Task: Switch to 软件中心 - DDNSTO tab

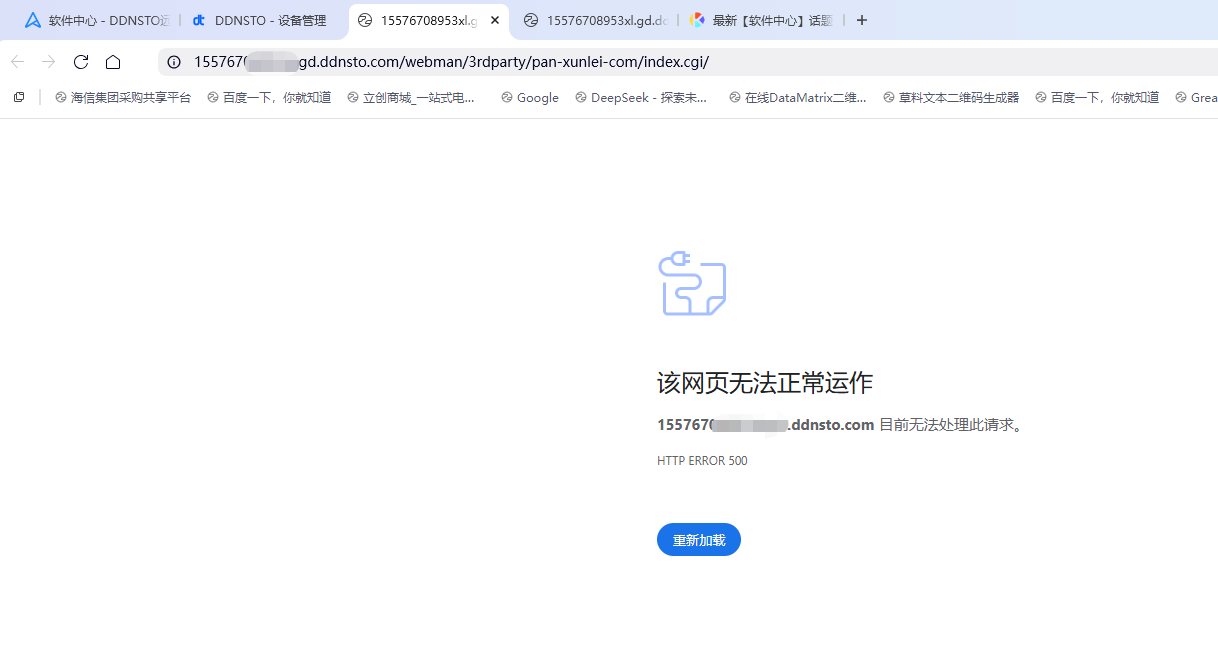Action: tap(100, 20)
